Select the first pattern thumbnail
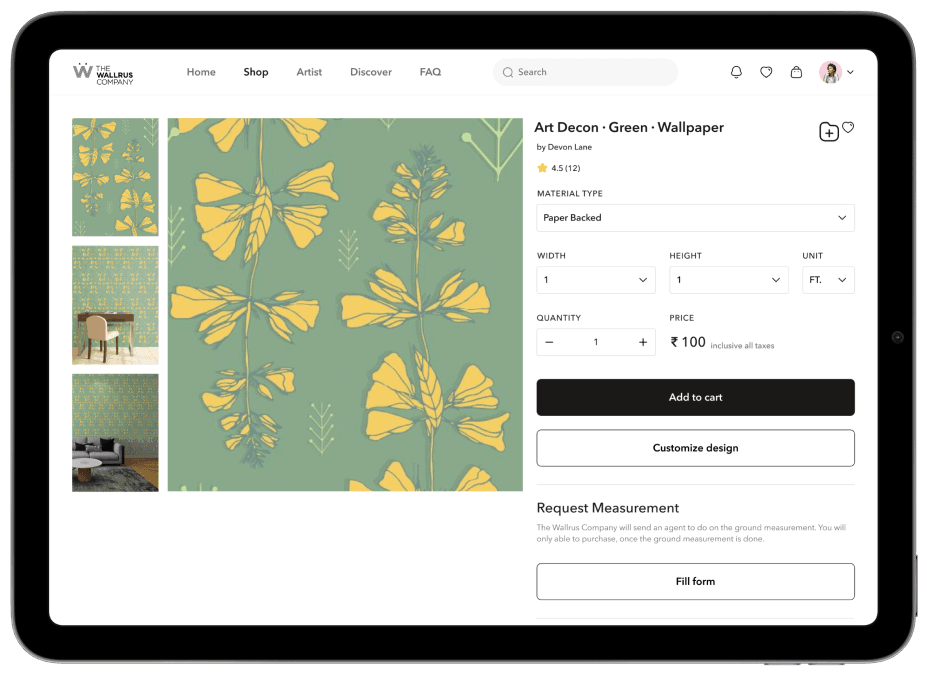This screenshot has width=927, height=674. click(115, 177)
